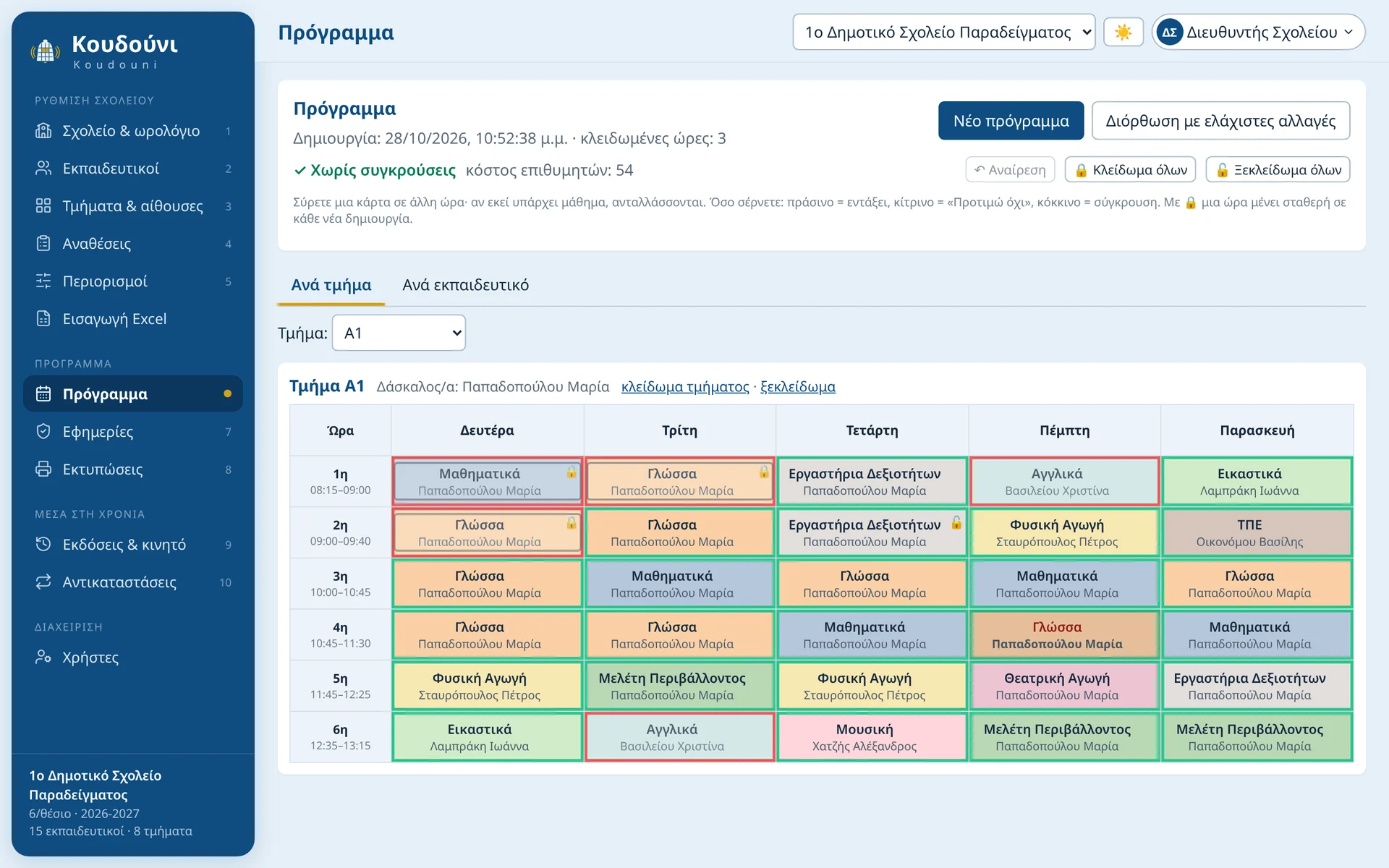Open Σχολείο & ωρολόγιο building icon
The image size is (1389, 868).
pyautogui.click(x=43, y=131)
